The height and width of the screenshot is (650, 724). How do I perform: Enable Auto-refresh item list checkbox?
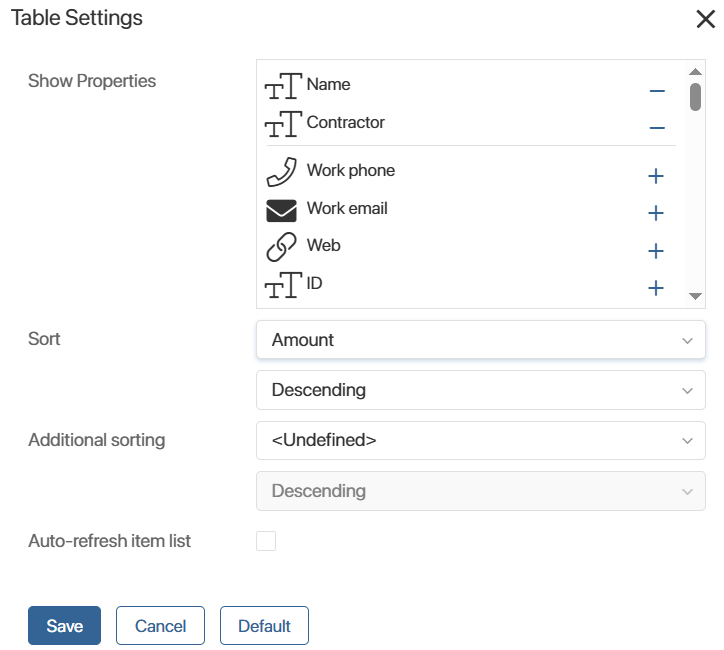266,541
